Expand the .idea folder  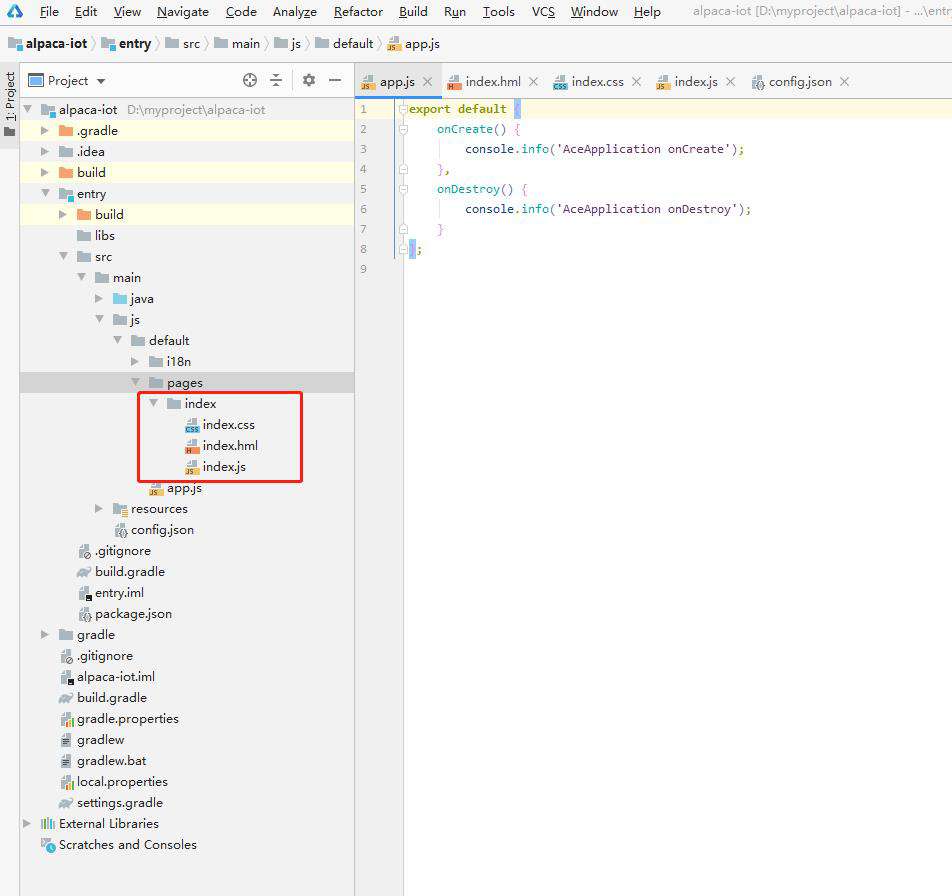(44, 151)
